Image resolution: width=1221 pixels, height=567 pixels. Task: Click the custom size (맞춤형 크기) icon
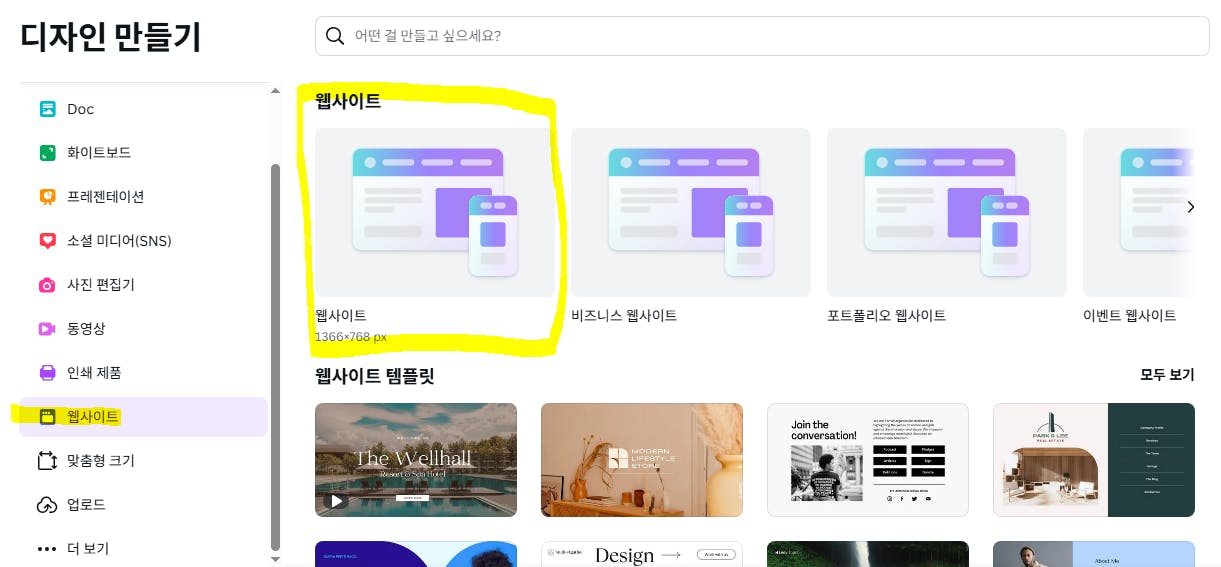coord(47,461)
